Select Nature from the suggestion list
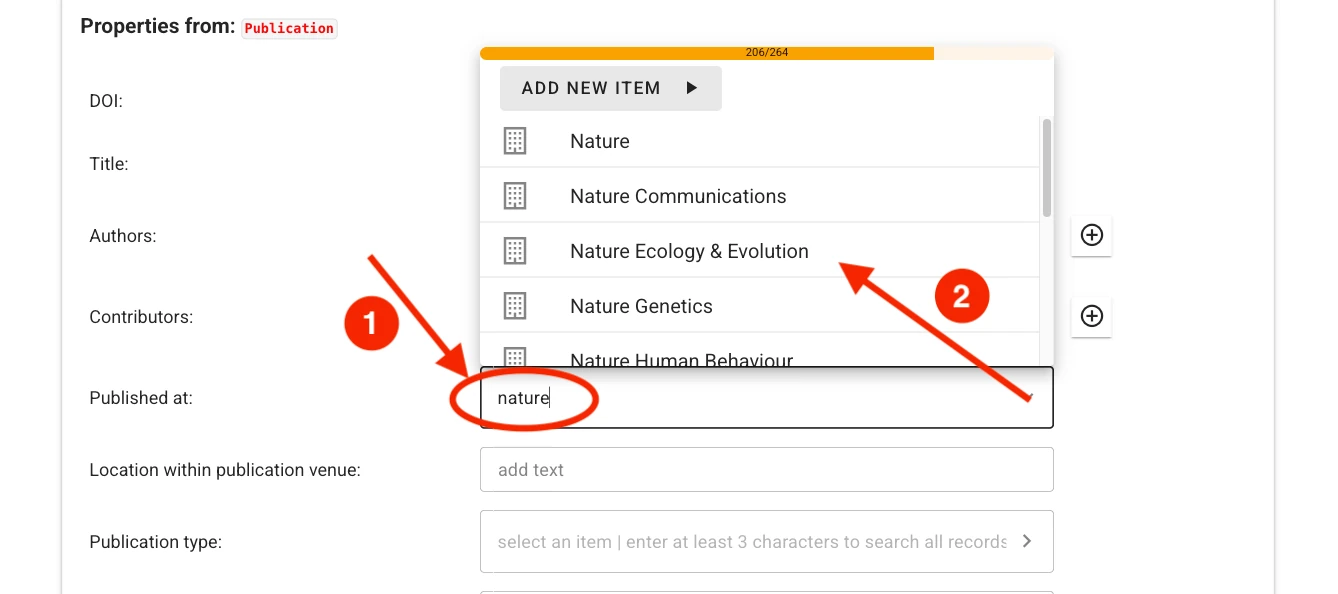 coord(599,141)
